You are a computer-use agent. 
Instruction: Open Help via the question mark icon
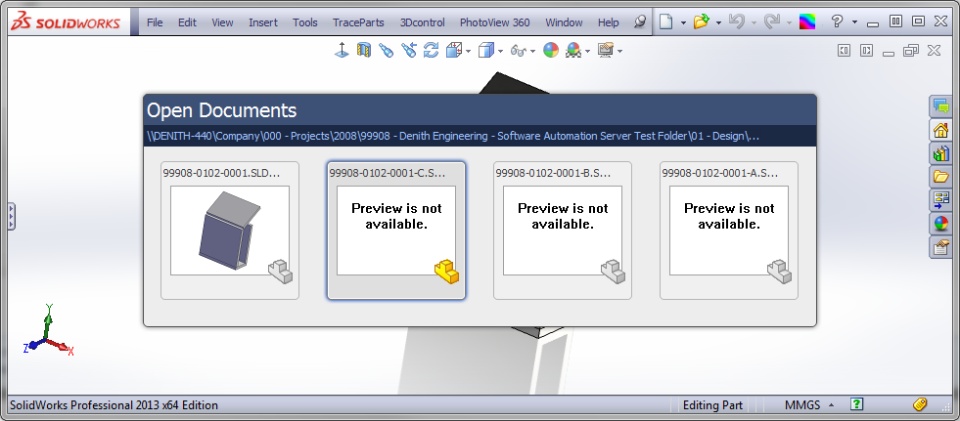(837, 22)
